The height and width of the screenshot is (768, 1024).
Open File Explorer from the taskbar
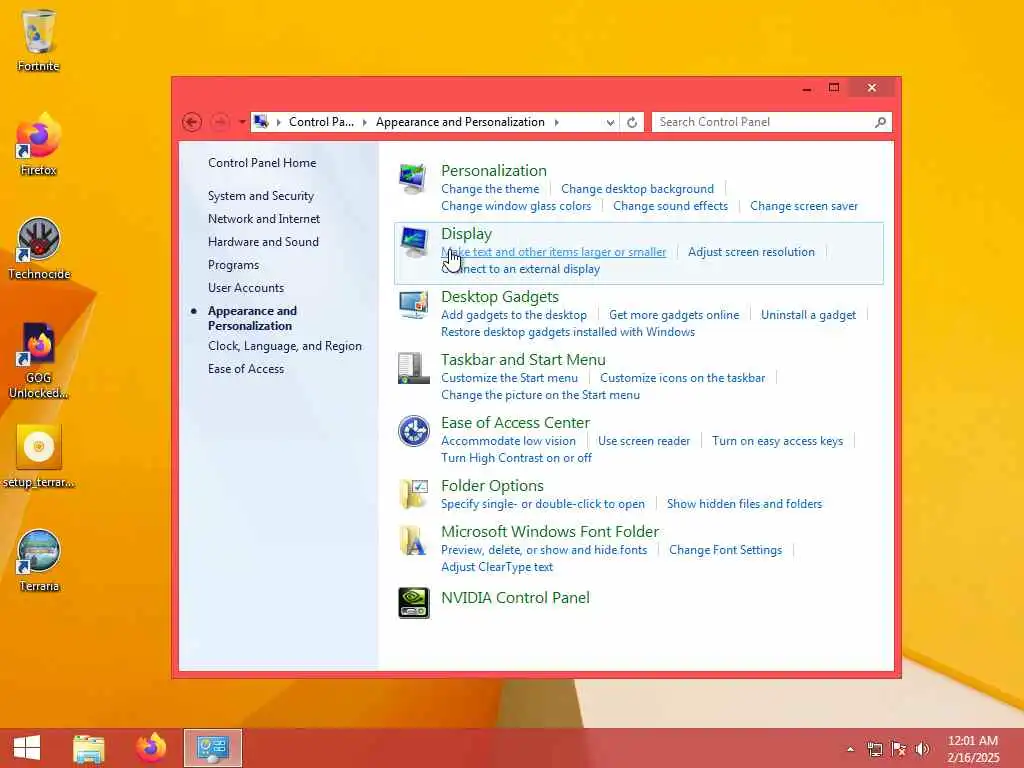coord(89,748)
